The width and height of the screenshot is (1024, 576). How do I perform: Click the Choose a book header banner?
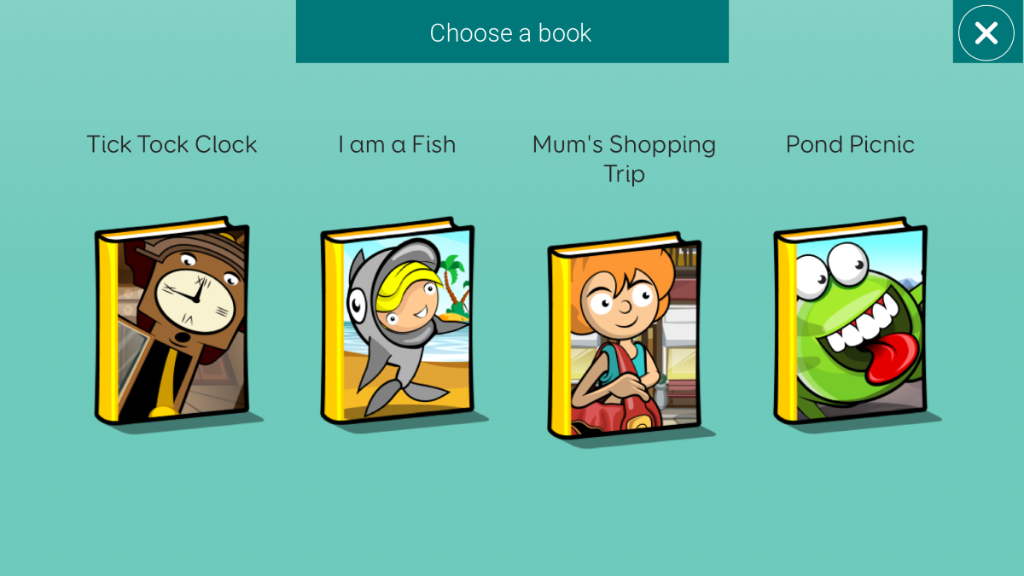pos(512,31)
